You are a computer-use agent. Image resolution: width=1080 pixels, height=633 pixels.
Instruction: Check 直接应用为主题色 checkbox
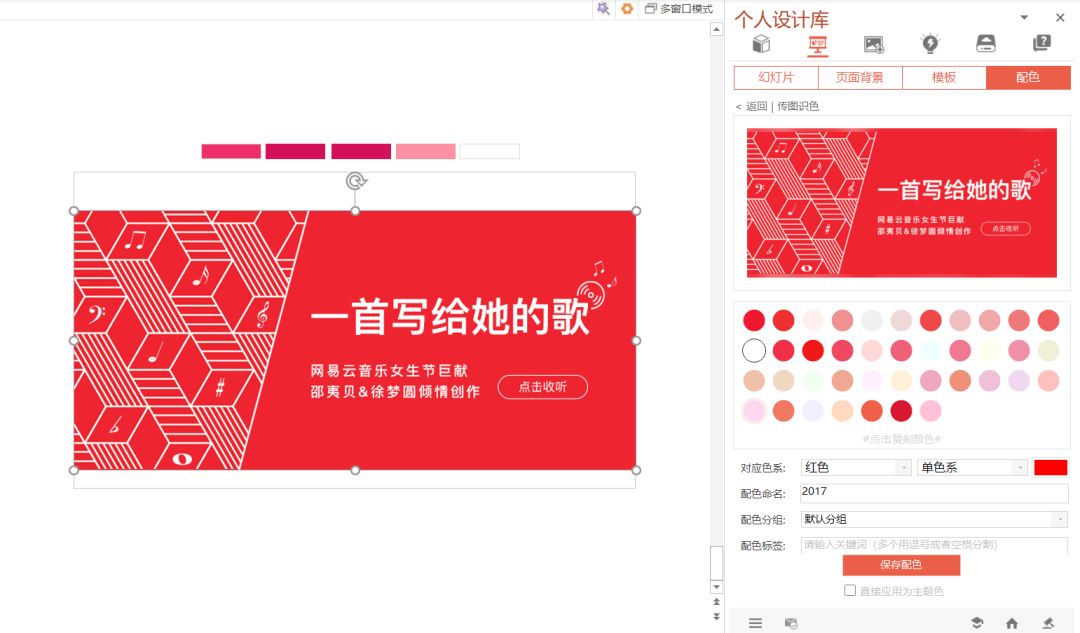(x=850, y=590)
